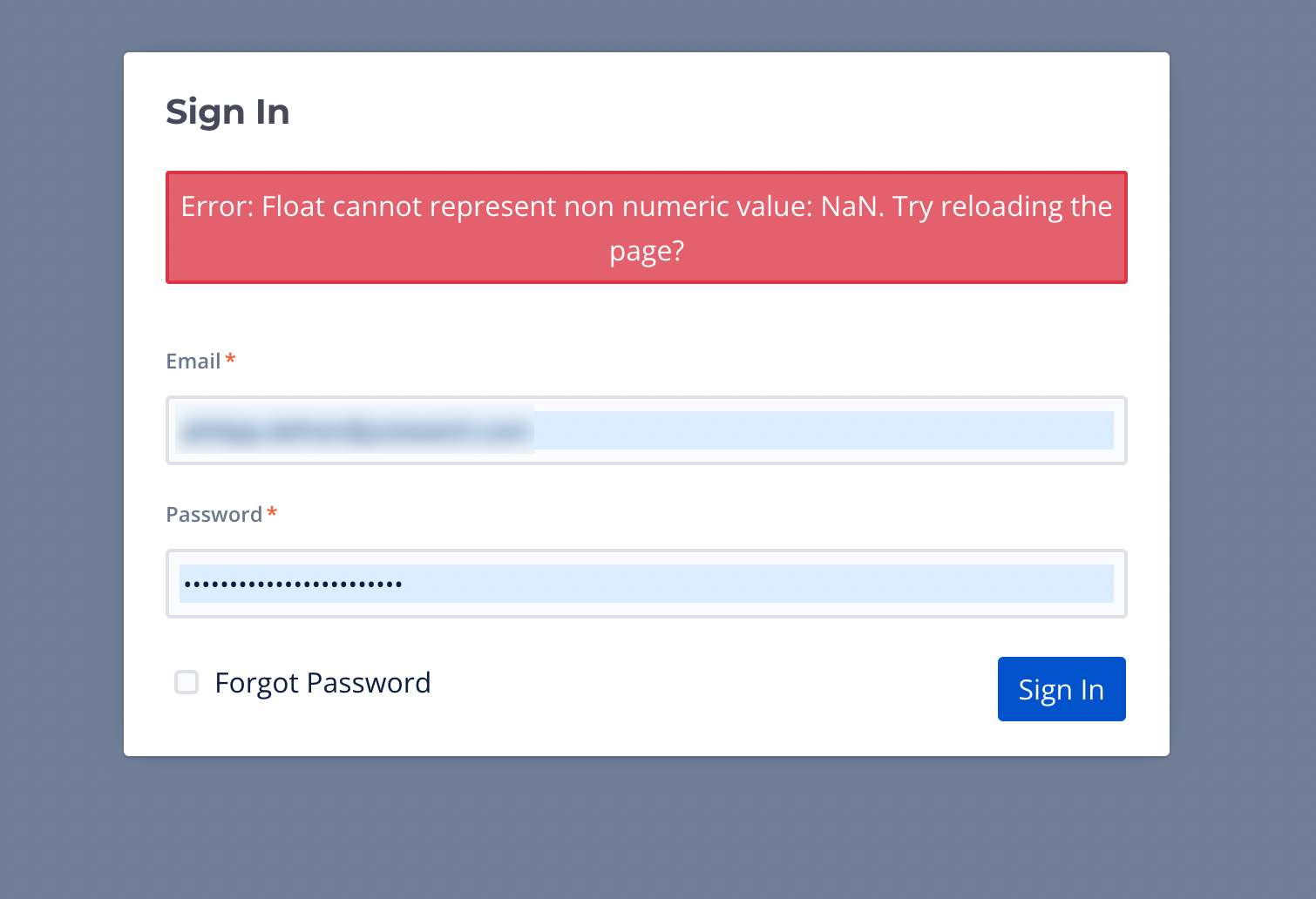Click the Email field label
Image resolution: width=1316 pixels, height=899 pixels.
(x=193, y=362)
